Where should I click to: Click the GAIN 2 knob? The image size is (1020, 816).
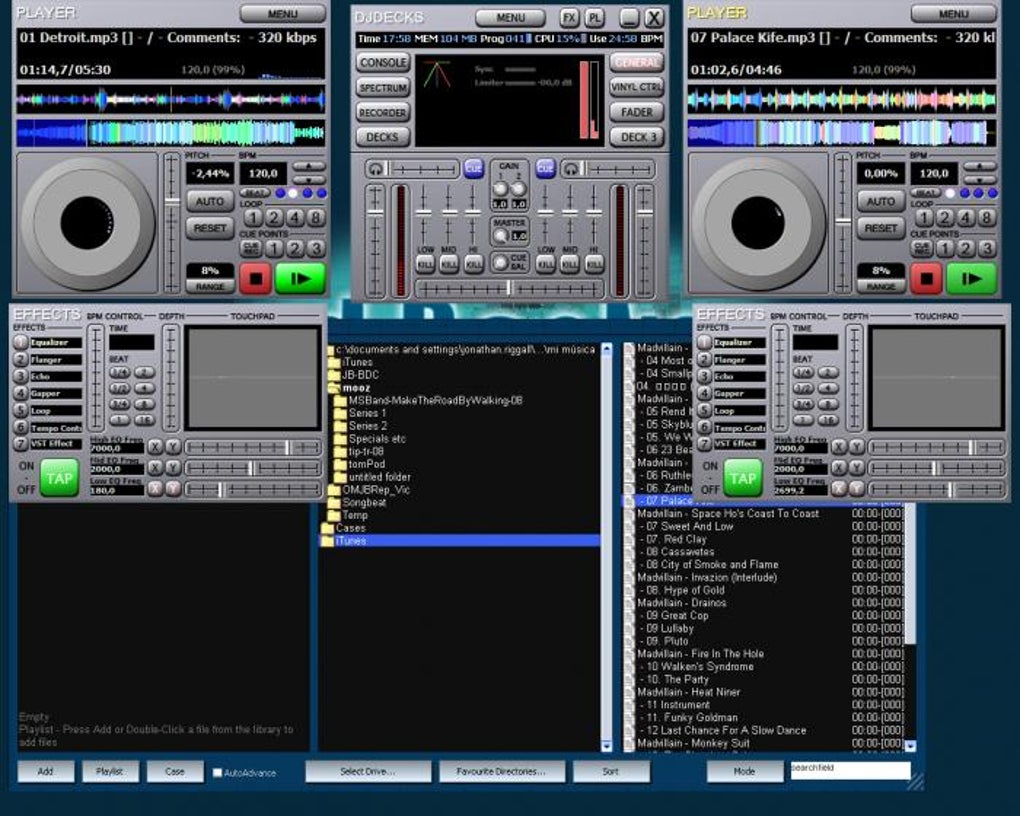(518, 189)
